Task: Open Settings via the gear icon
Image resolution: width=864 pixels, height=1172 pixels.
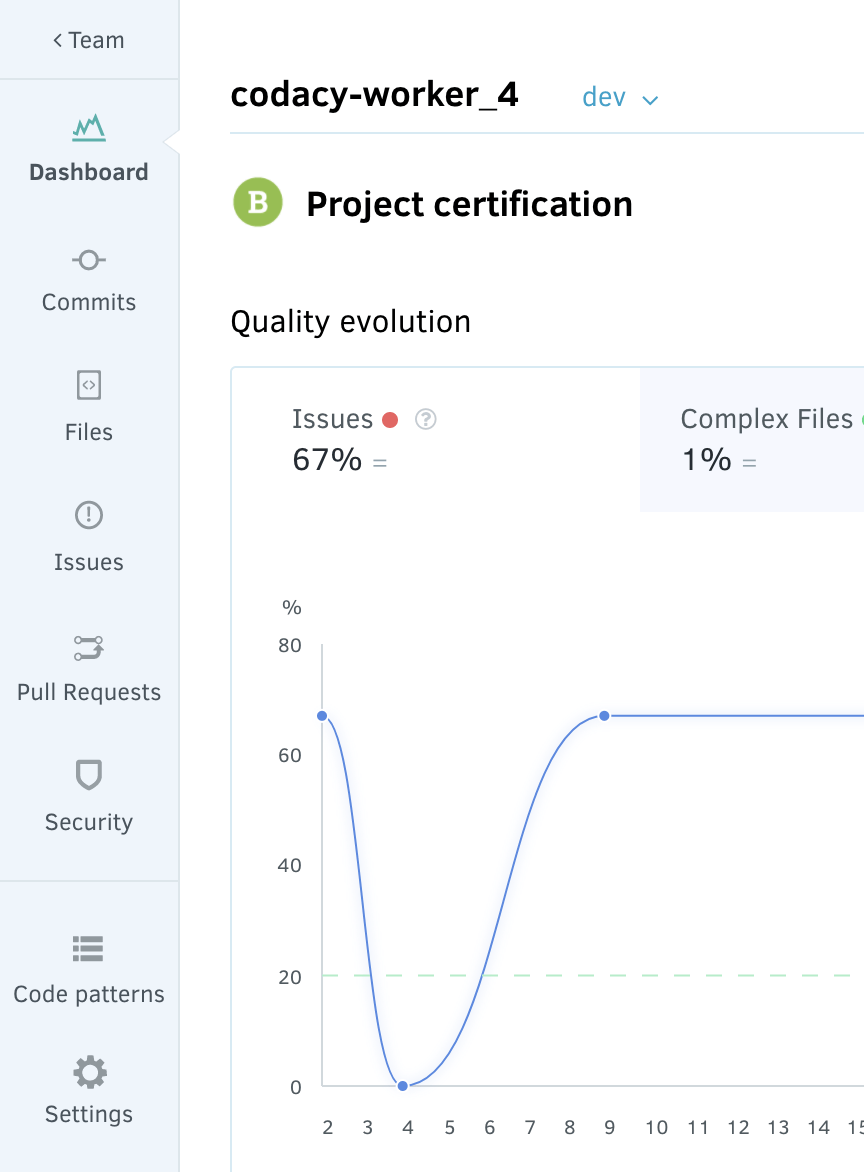Action: 89,1072
